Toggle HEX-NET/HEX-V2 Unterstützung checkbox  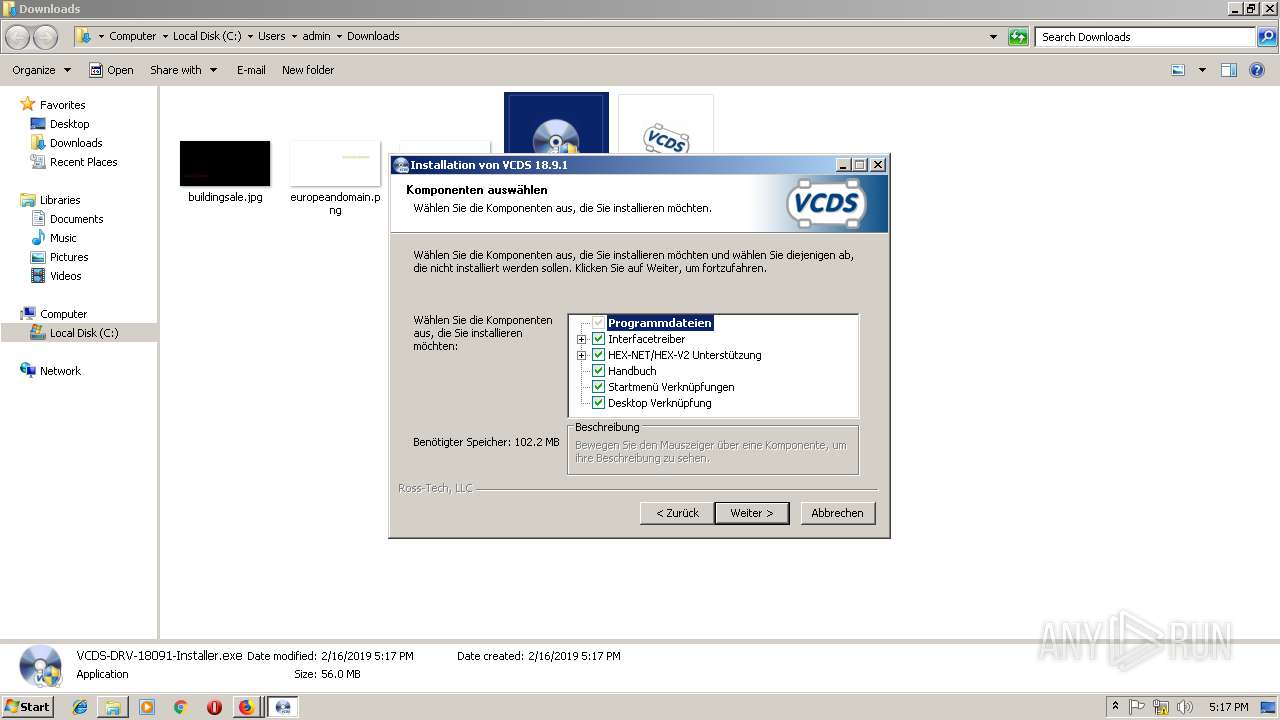(599, 355)
